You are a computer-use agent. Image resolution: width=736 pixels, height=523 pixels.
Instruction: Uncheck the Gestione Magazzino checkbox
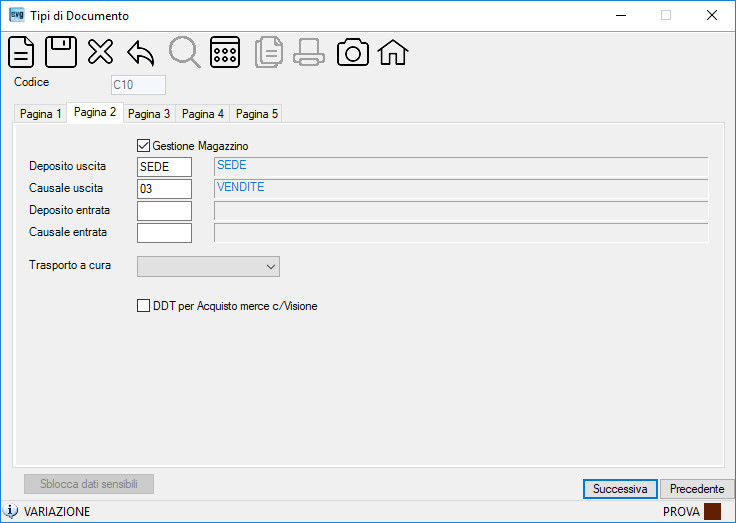pyautogui.click(x=144, y=146)
